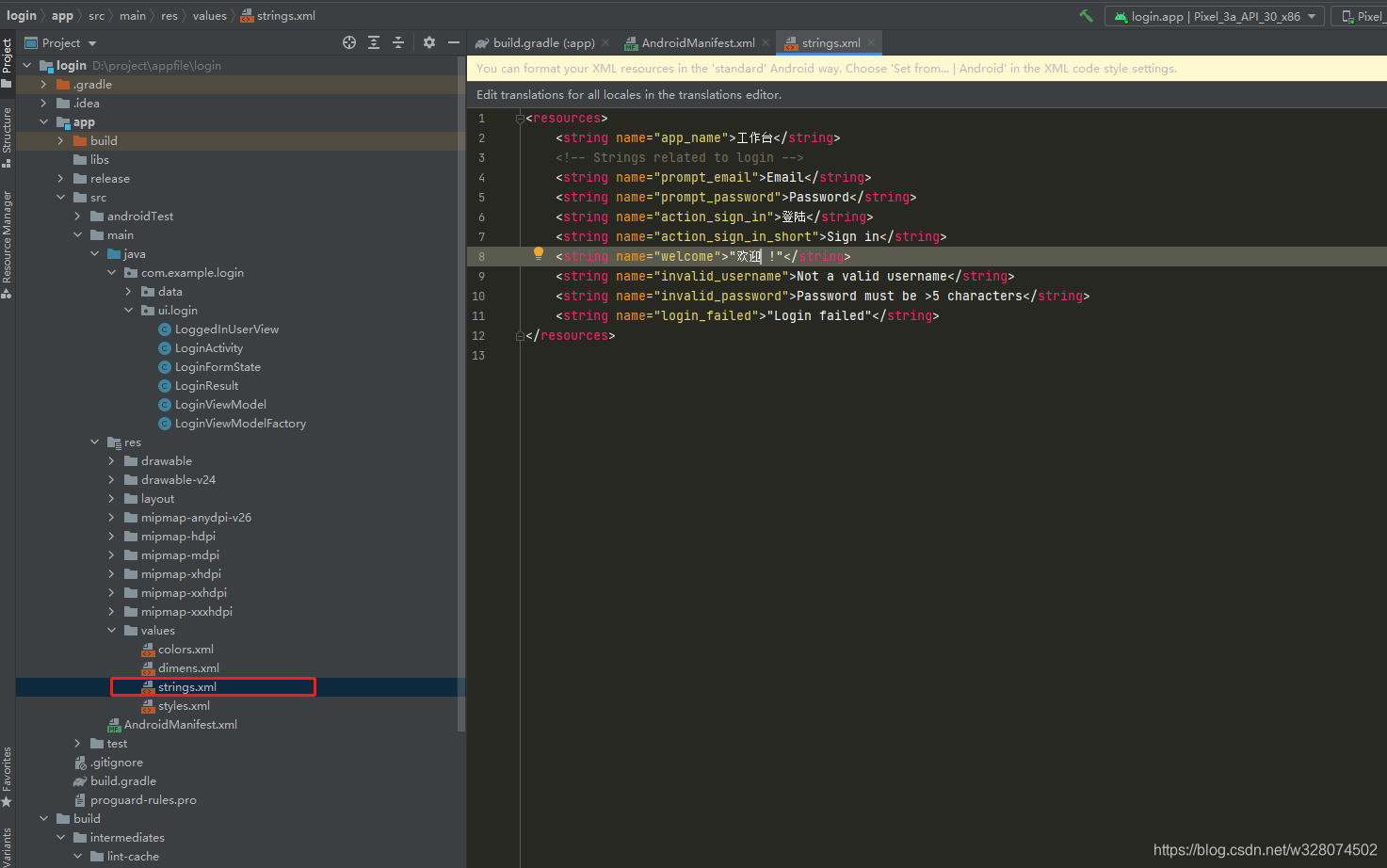Viewport: 1387px width, 868px height.
Task: Expand the data package
Action: pos(128,292)
